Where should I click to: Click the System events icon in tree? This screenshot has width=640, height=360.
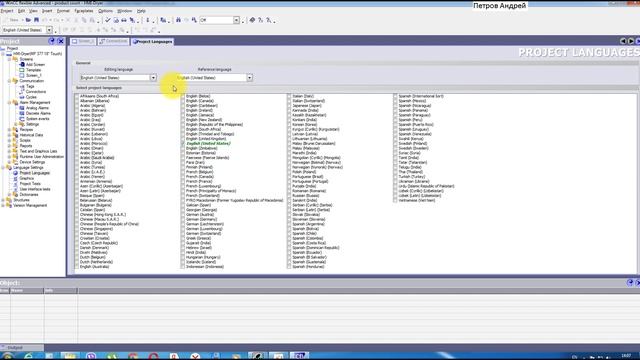tap(22, 118)
